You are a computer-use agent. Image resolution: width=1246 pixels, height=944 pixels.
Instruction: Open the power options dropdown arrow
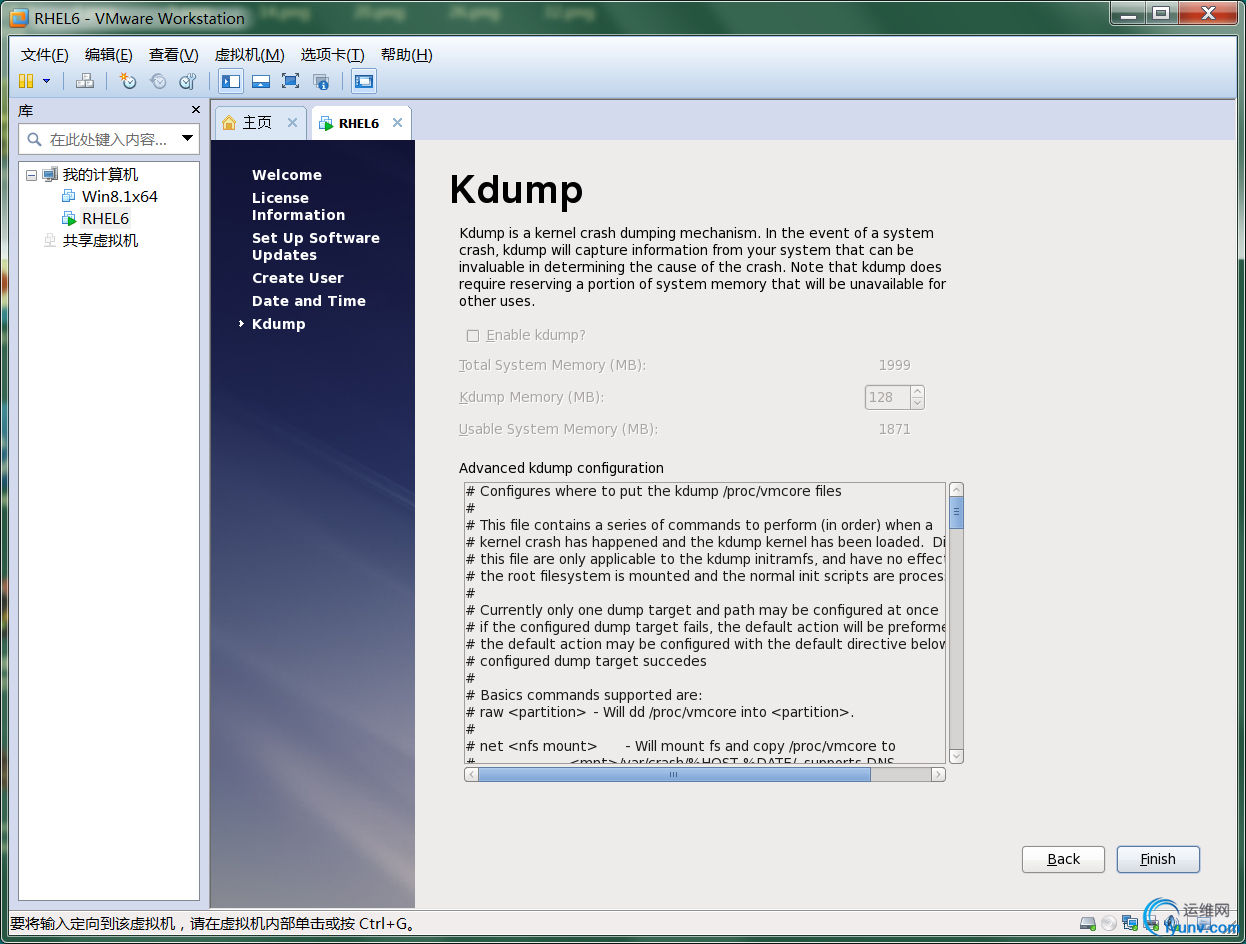(x=46, y=81)
